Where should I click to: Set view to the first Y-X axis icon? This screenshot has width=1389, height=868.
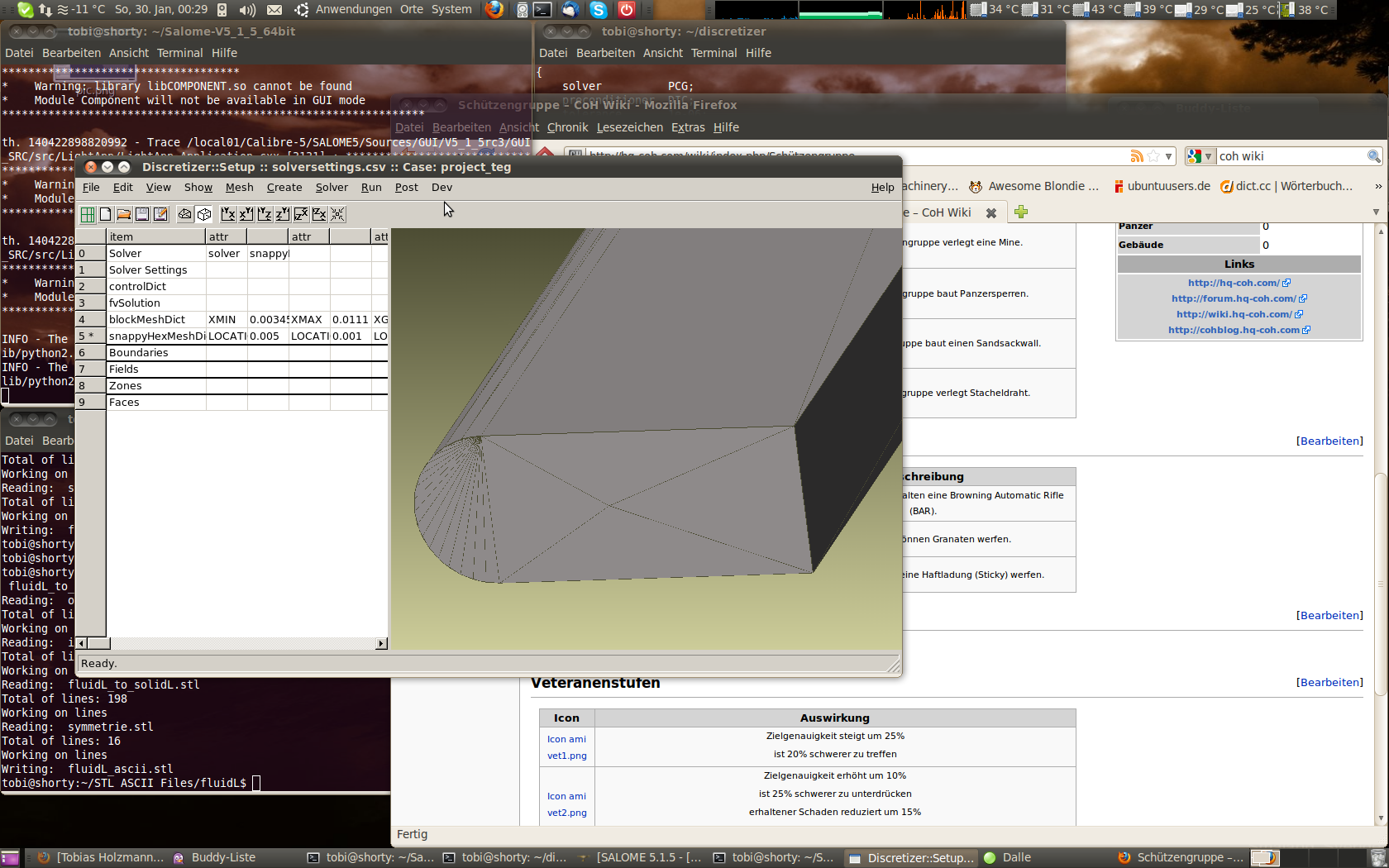[228, 214]
